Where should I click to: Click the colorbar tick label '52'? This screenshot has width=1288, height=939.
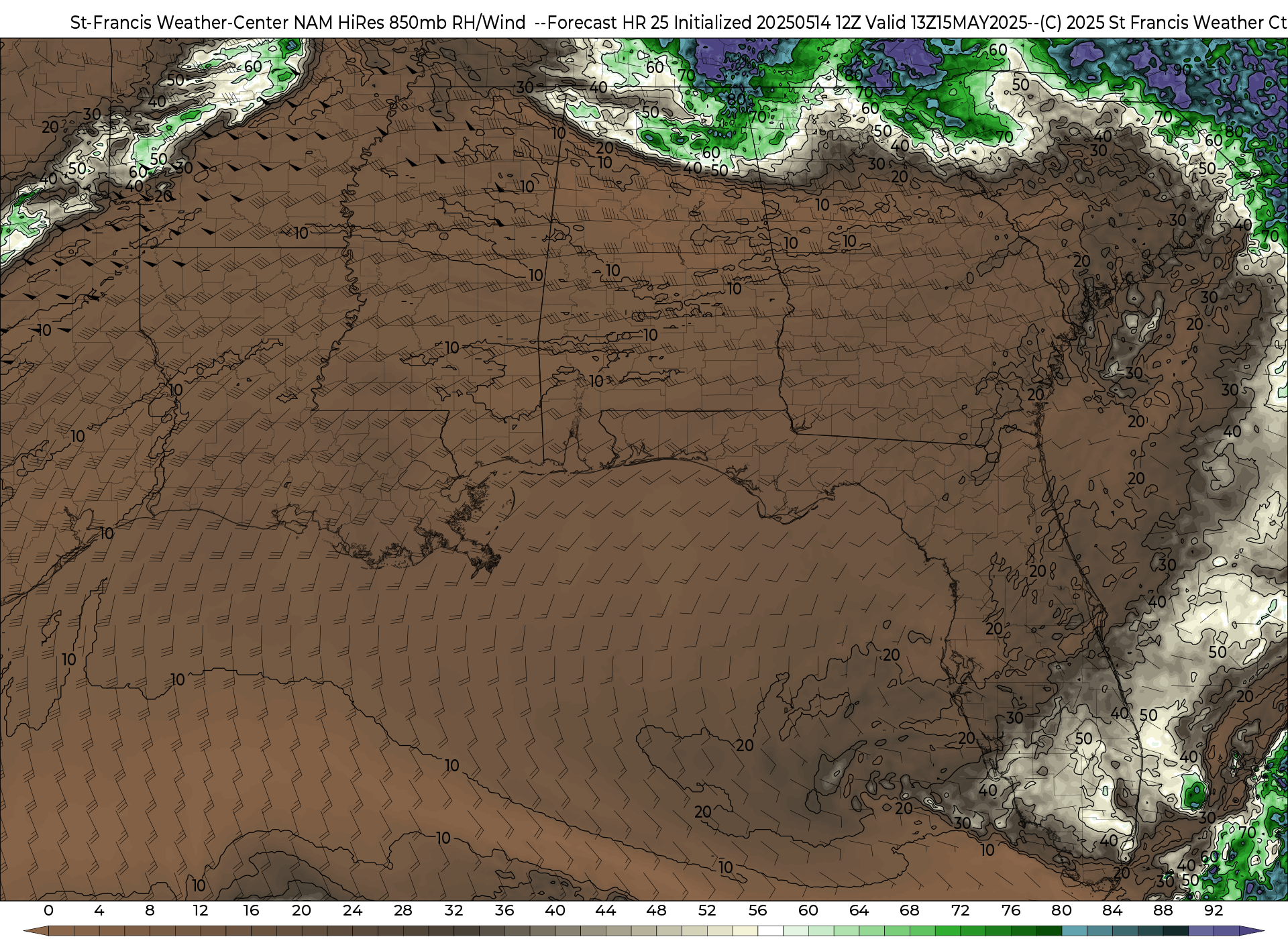[x=707, y=911]
